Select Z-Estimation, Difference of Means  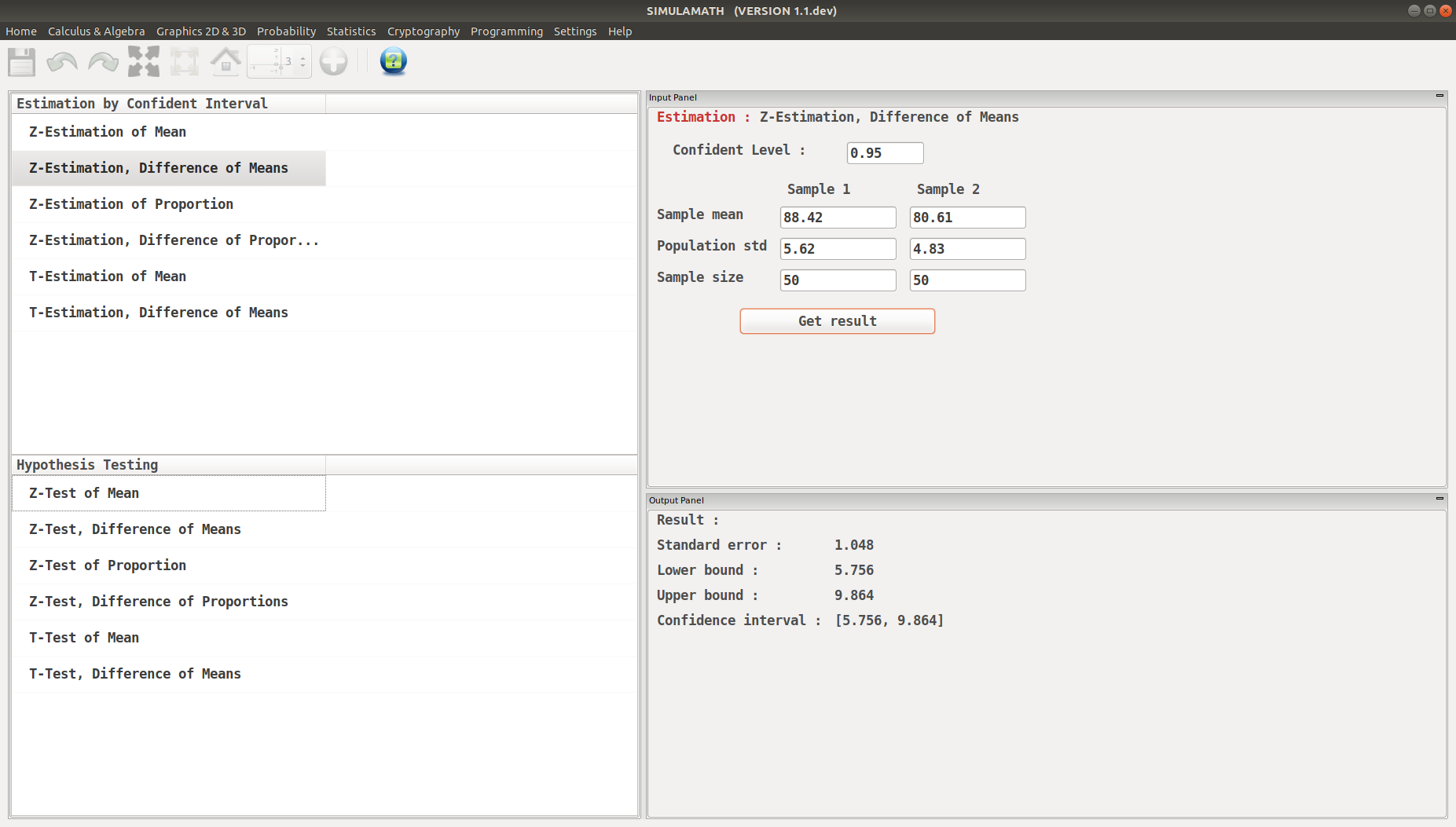pyautogui.click(x=169, y=168)
